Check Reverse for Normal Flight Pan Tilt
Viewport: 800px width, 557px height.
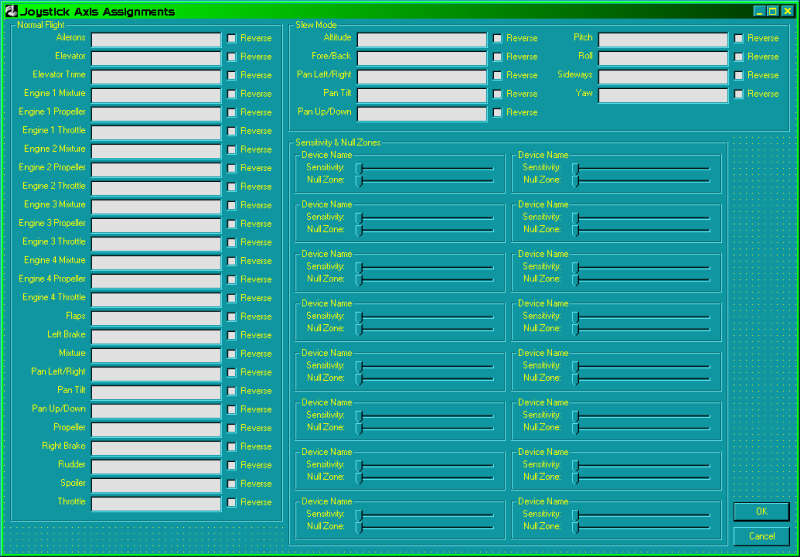point(232,391)
